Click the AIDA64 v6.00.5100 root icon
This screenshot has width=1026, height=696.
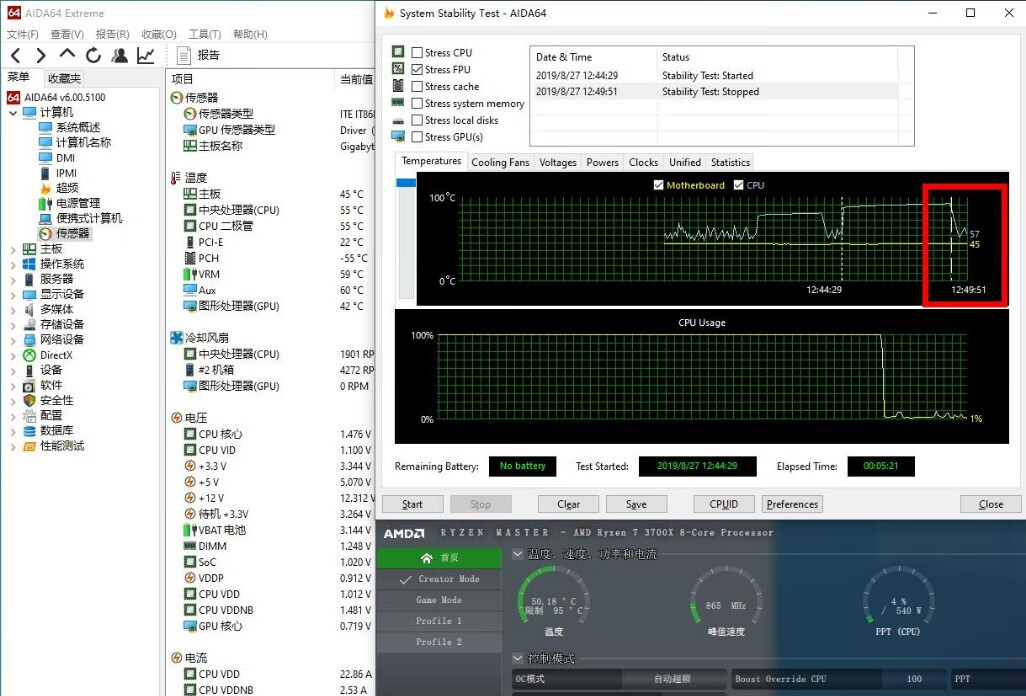[13, 97]
